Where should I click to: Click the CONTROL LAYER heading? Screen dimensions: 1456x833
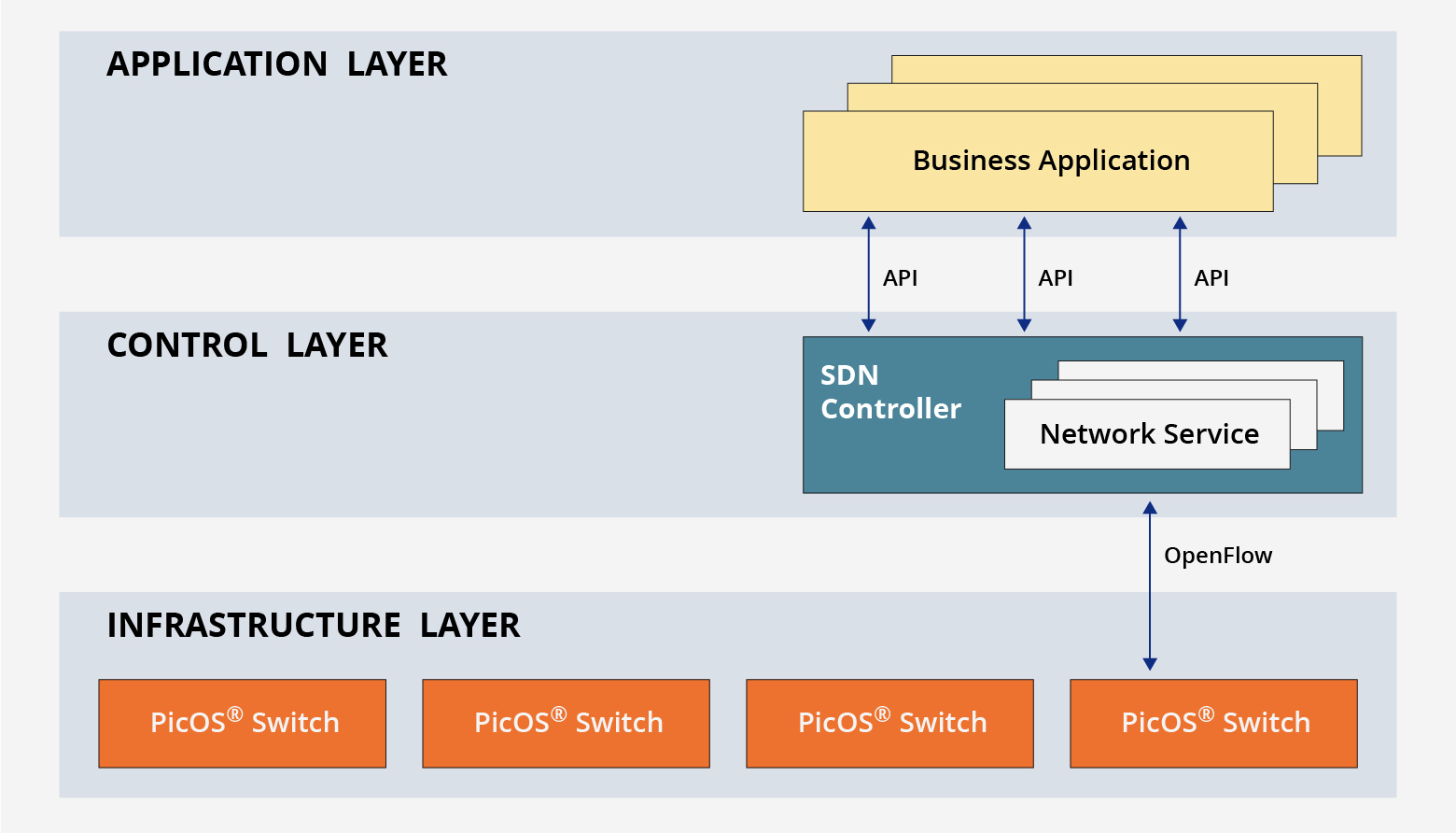click(x=247, y=346)
